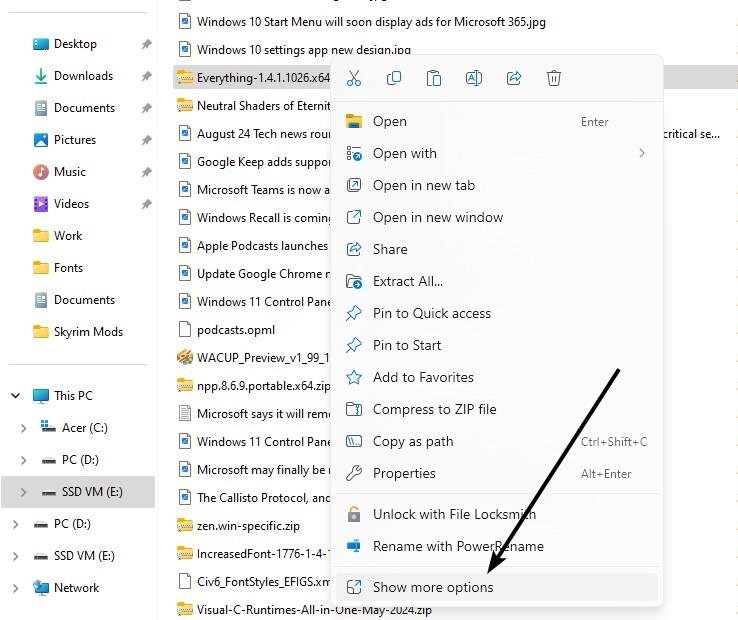Click the pin icon beside Videos
Viewport: 738px width, 620px height.
146,204
